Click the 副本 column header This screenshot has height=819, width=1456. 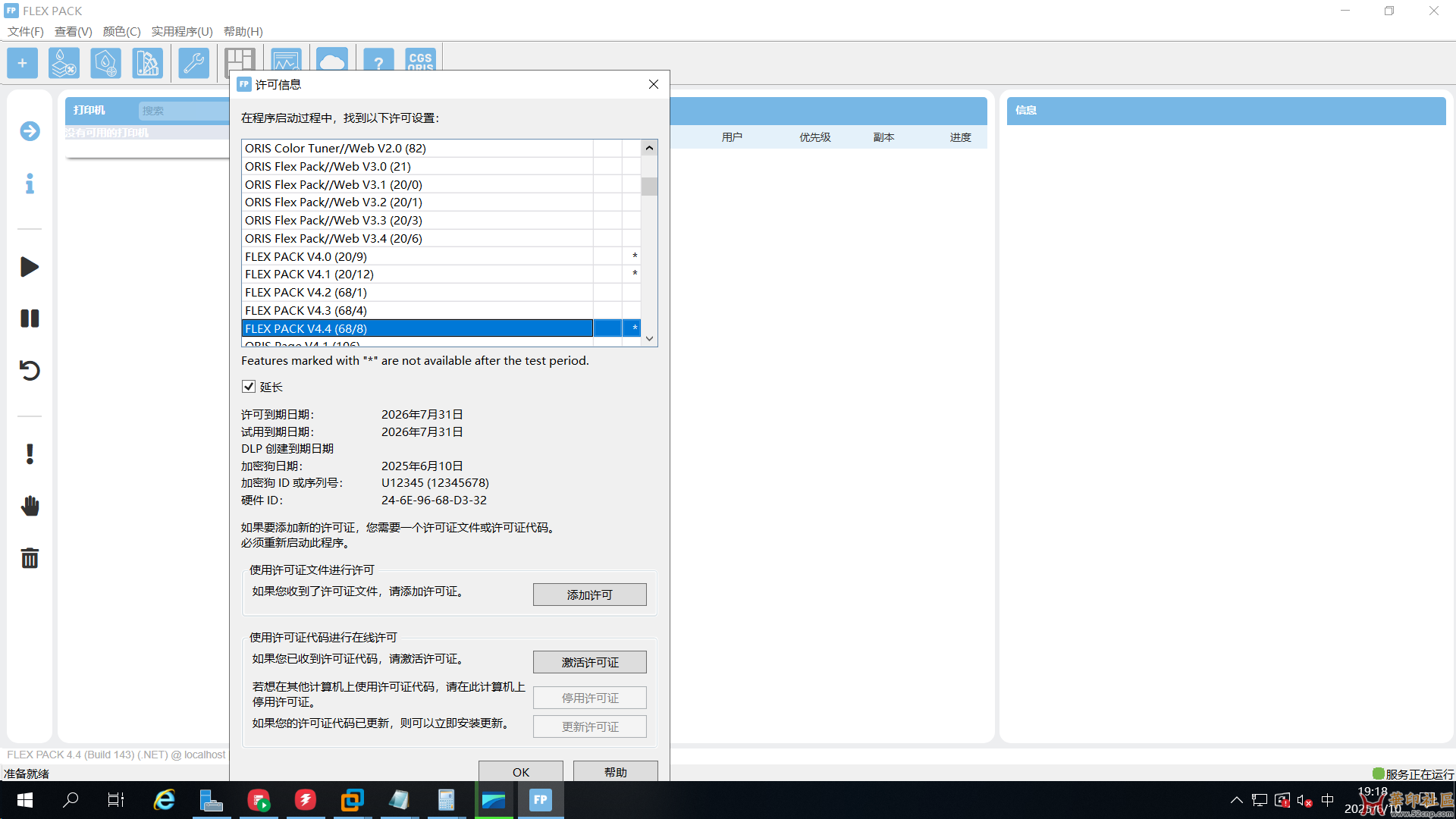883,137
